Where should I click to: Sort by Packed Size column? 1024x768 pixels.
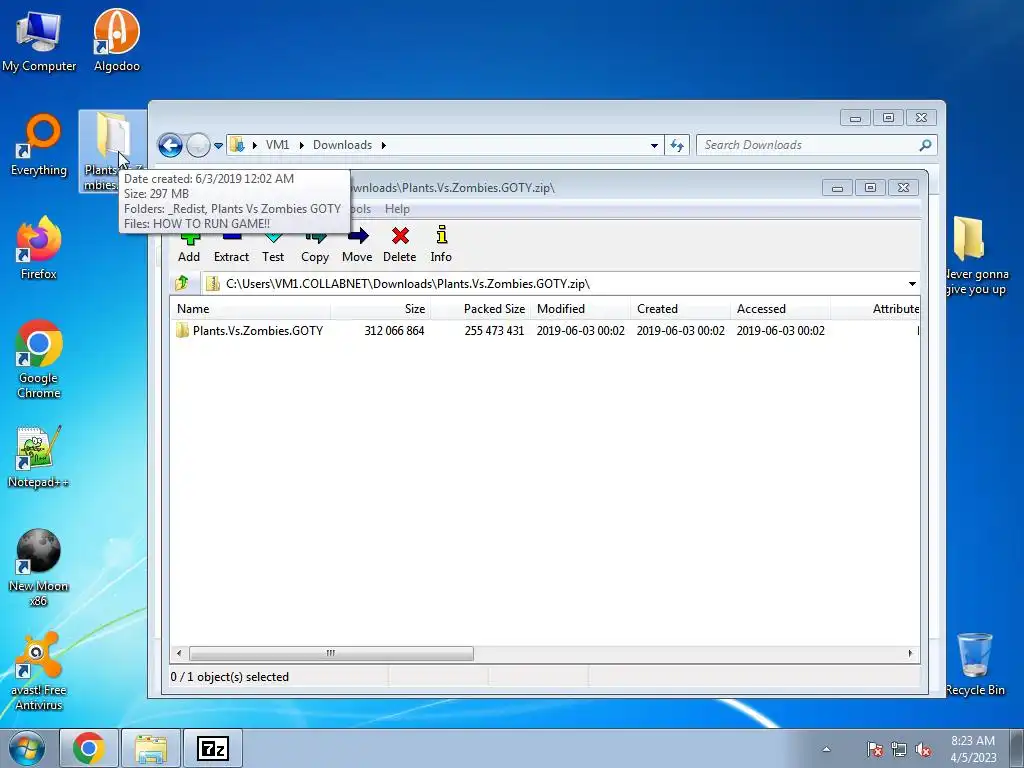coord(481,309)
